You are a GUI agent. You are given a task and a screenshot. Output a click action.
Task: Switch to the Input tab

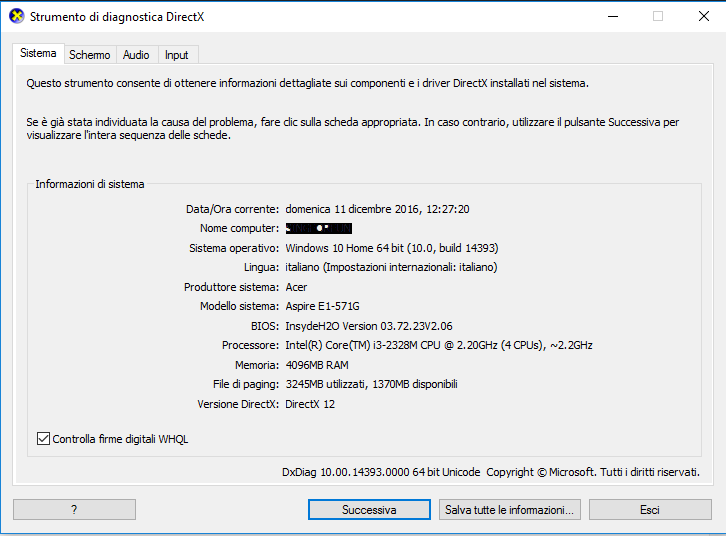coord(177,55)
